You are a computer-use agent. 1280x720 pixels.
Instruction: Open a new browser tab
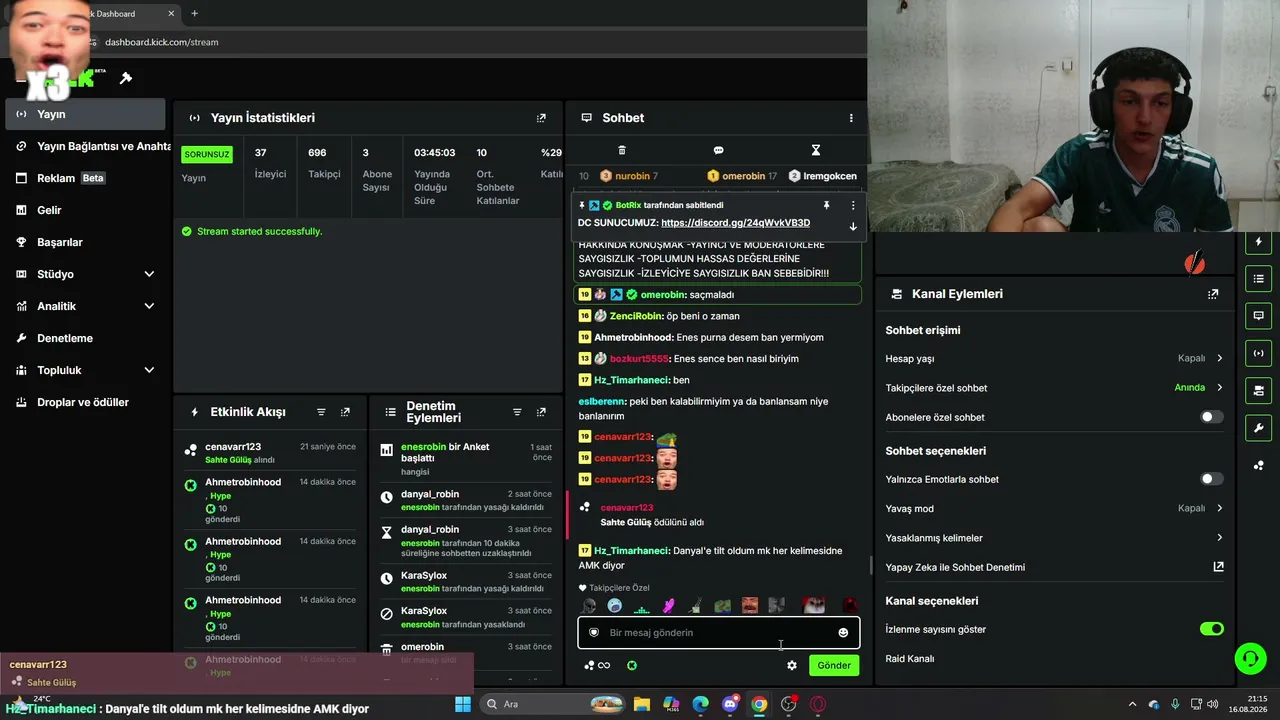(x=194, y=14)
